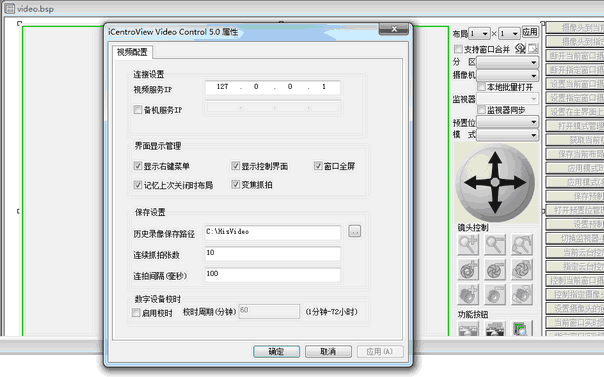Screen dimensions: 604x377
Task: Click the video.bsp document icon
Action: tap(9, 8)
